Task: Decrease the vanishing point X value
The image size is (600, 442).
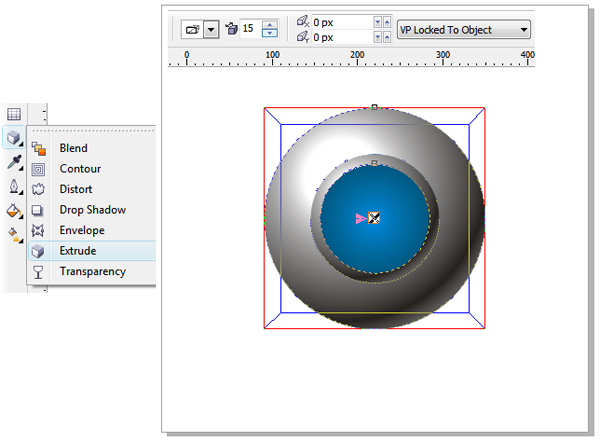Action: pos(378,22)
